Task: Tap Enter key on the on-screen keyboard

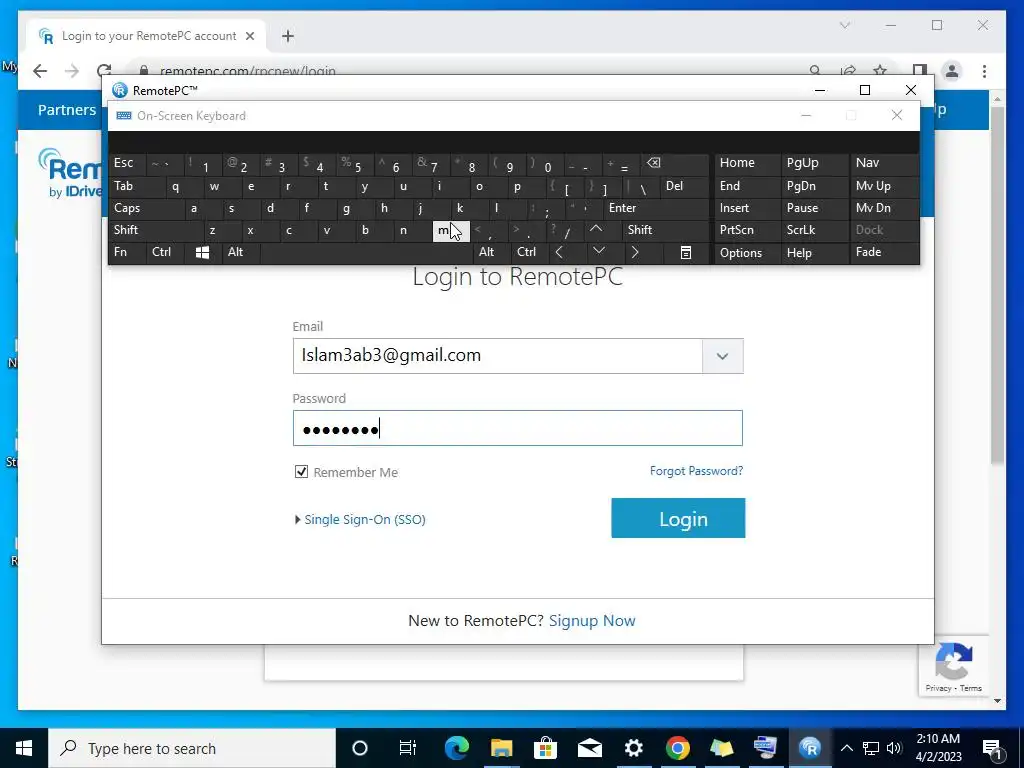Action: point(656,208)
